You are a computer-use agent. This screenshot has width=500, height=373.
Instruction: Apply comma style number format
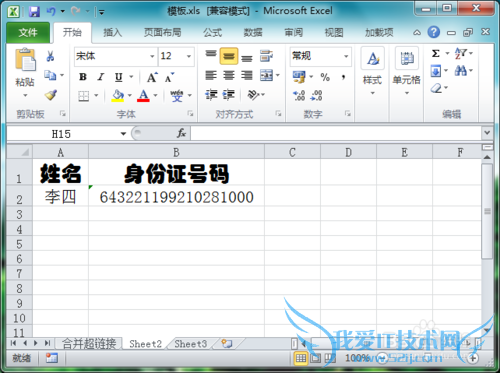(x=343, y=77)
